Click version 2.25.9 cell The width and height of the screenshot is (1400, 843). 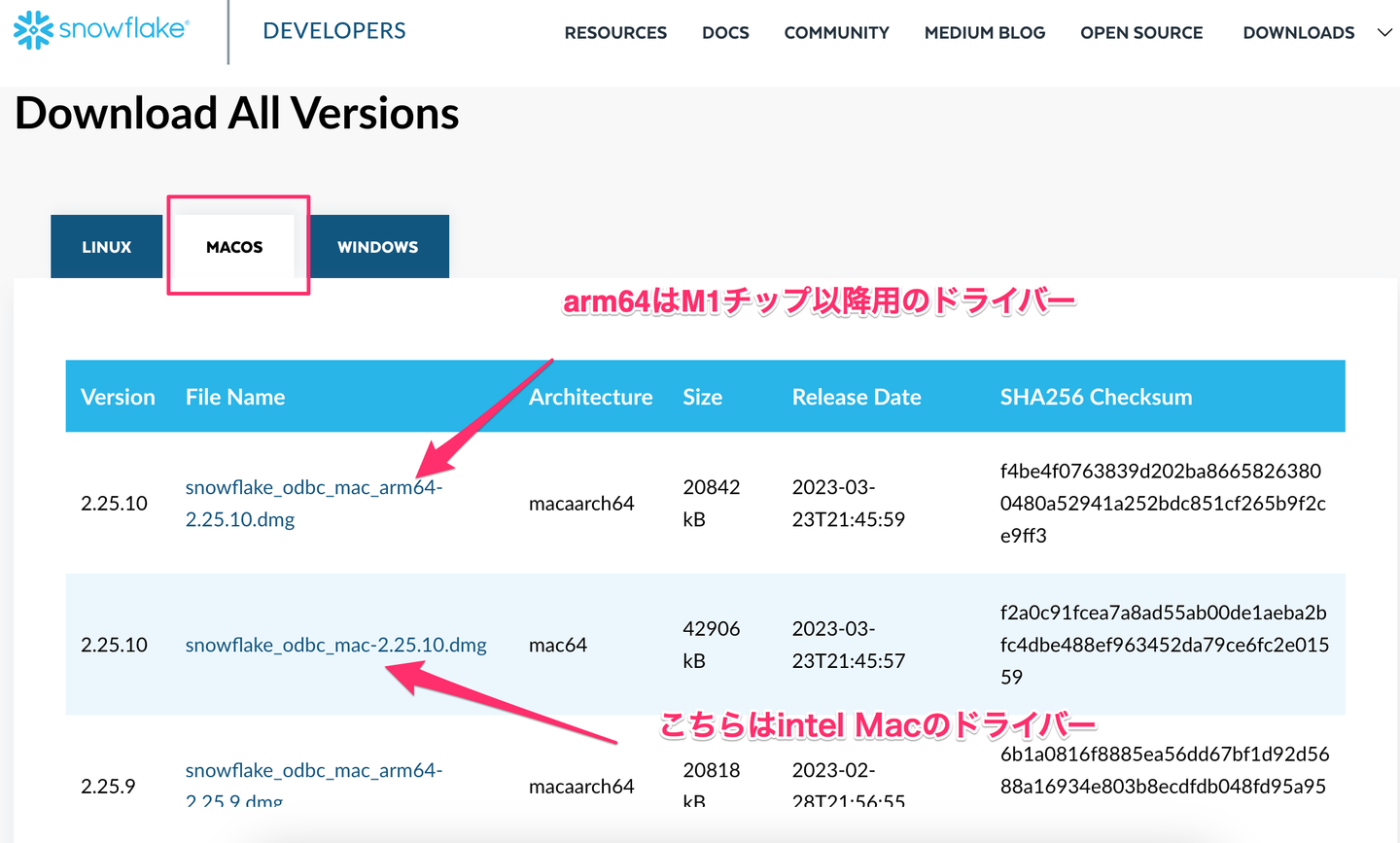108,786
